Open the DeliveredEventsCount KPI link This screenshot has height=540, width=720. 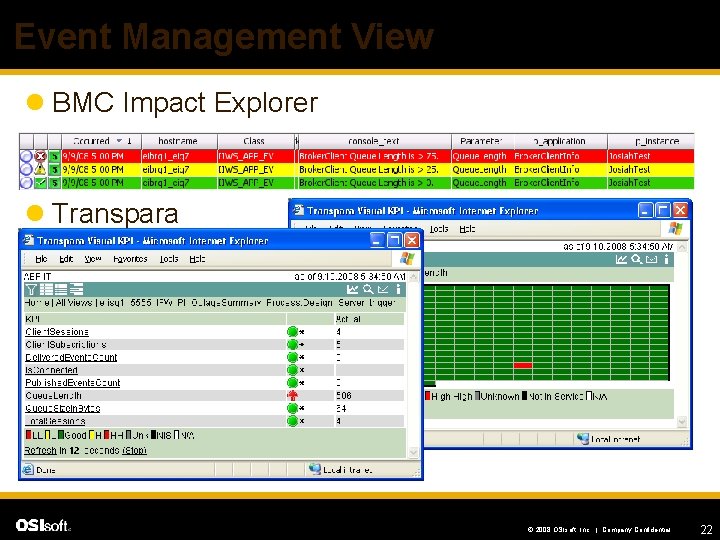coord(71,357)
